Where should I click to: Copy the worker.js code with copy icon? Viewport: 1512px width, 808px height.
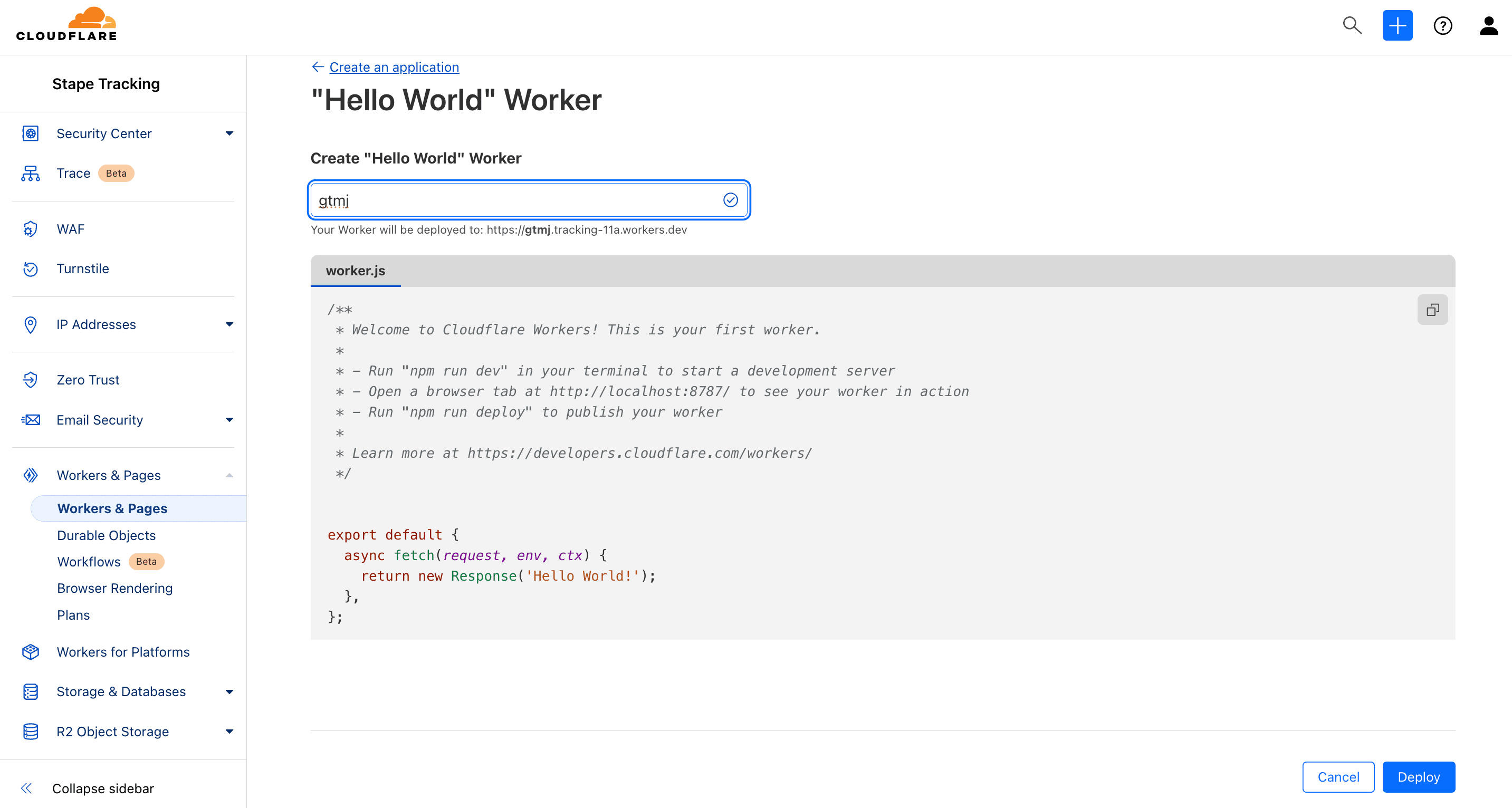tap(1432, 310)
